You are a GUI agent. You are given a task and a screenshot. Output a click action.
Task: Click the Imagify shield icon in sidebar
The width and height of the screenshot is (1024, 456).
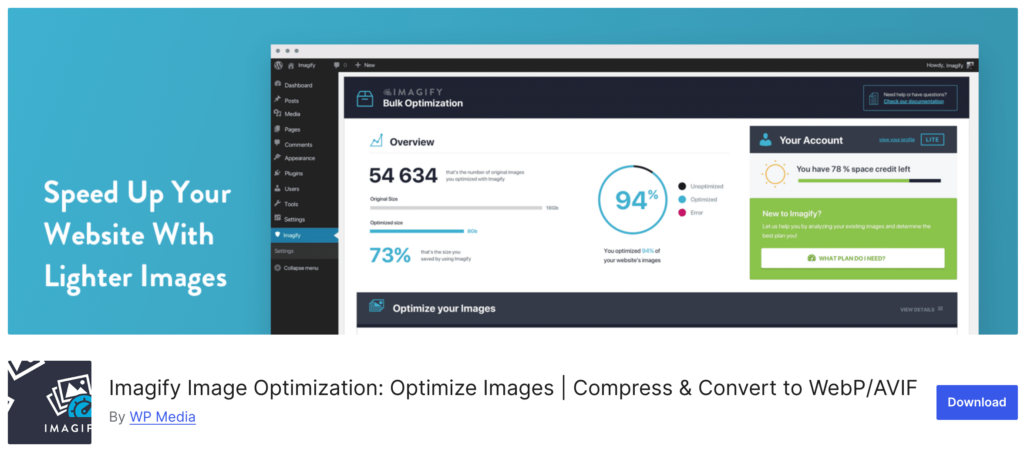click(278, 235)
